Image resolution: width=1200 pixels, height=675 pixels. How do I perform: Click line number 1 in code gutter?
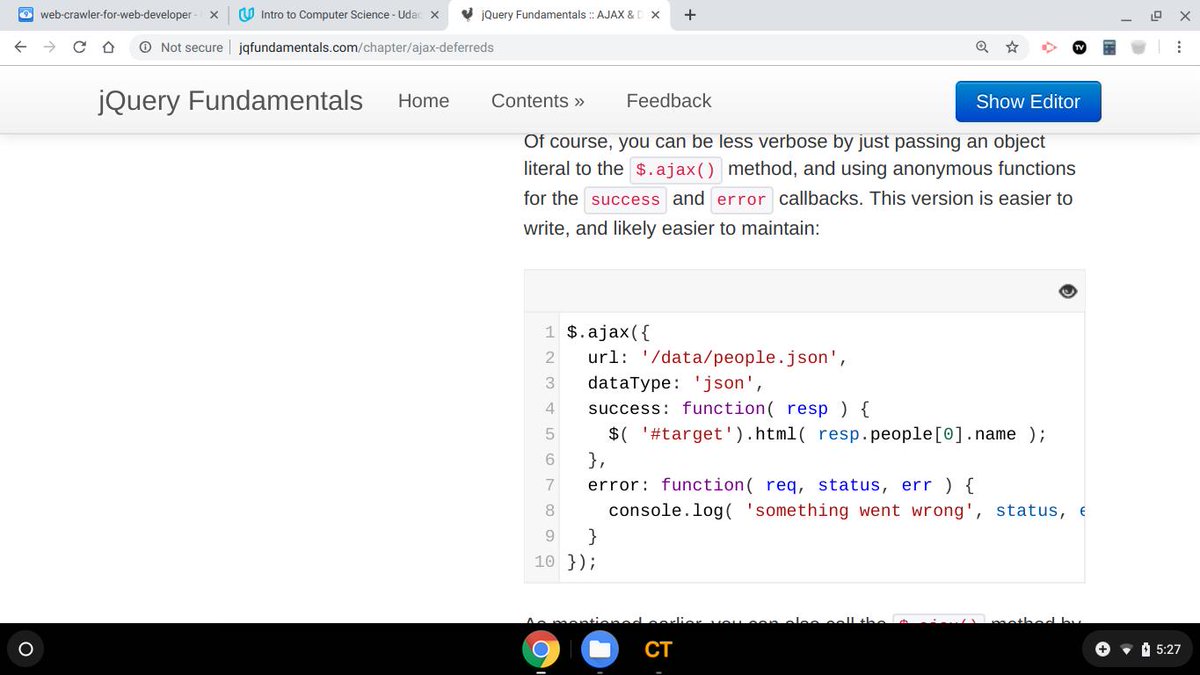(x=550, y=332)
